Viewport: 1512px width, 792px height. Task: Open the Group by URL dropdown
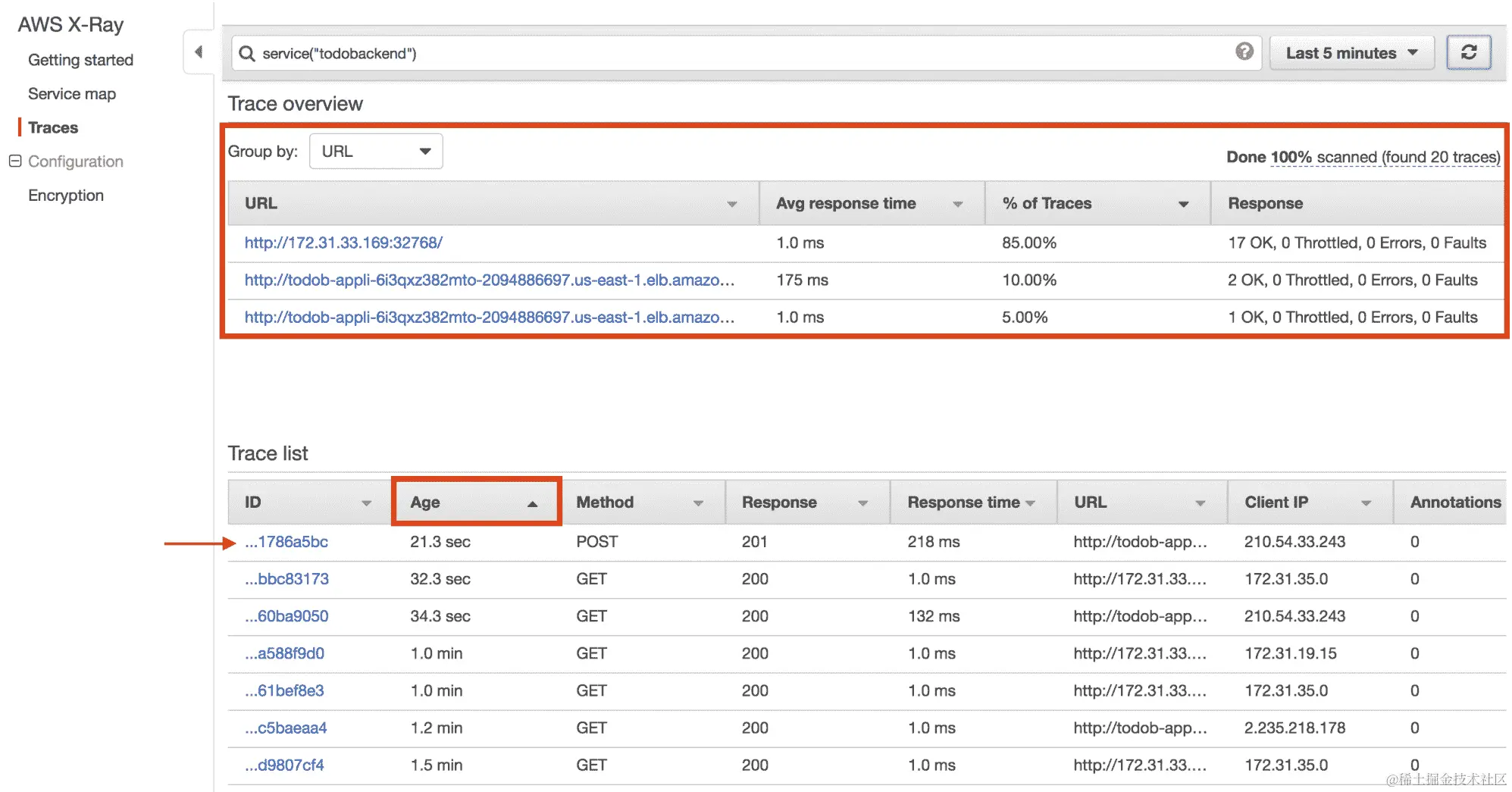376,151
